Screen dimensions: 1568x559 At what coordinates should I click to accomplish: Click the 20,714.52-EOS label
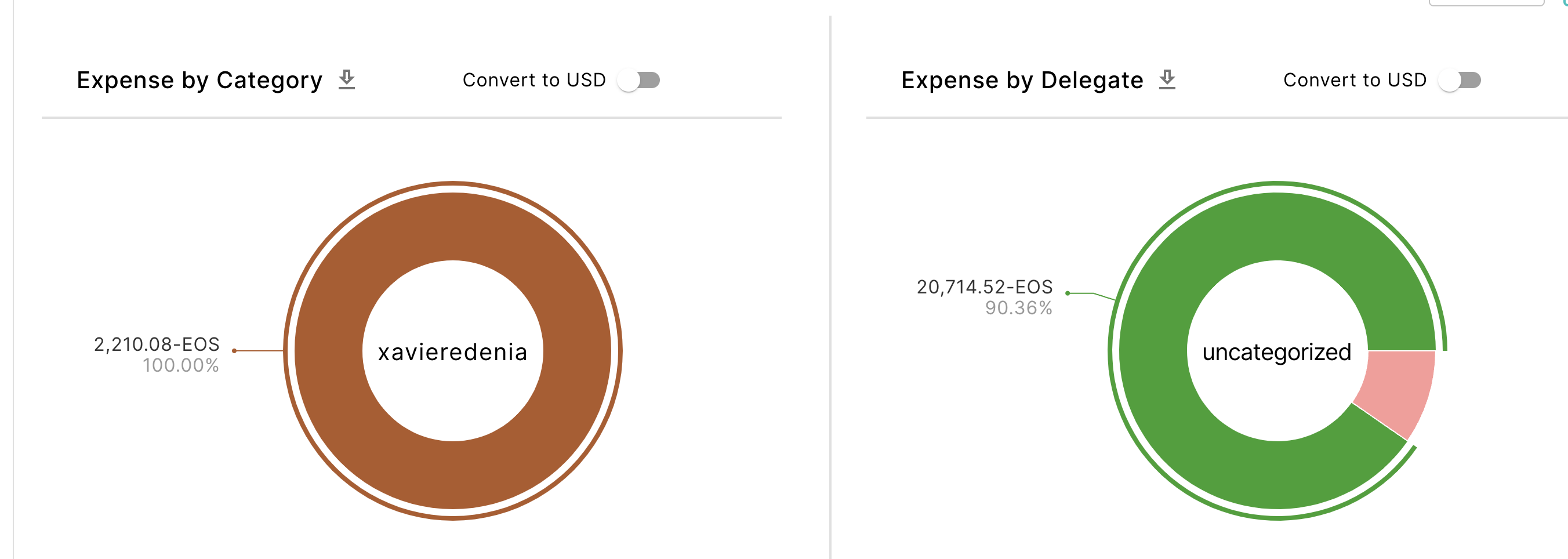pos(984,286)
